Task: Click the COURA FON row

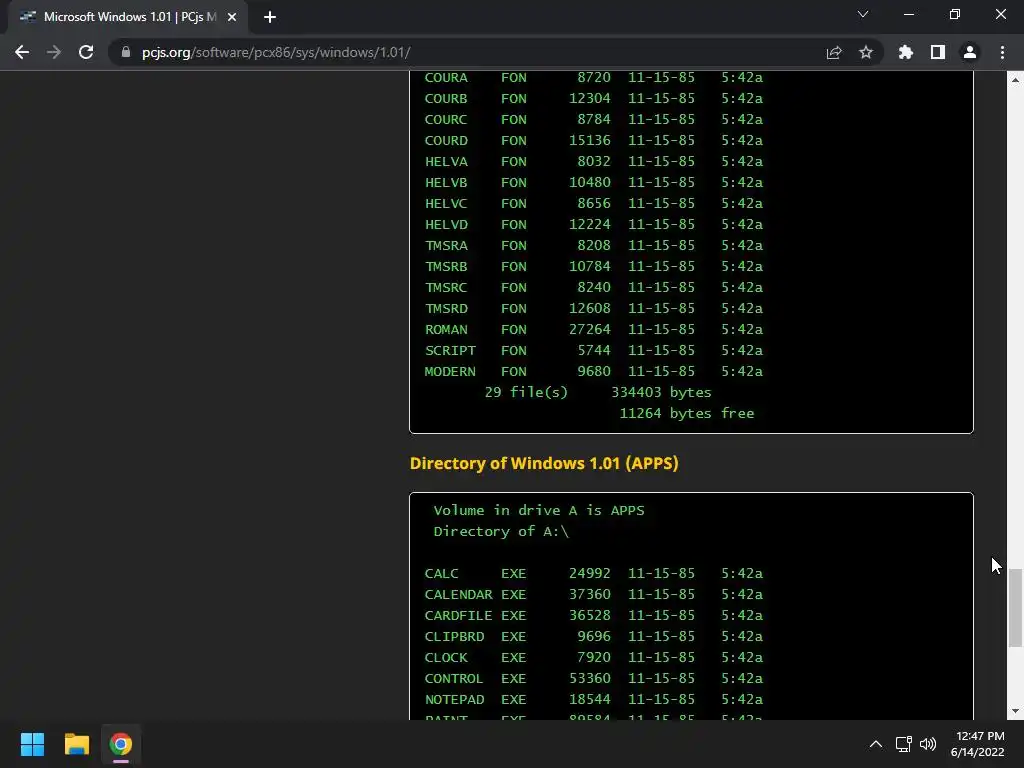Action: [x=594, y=77]
